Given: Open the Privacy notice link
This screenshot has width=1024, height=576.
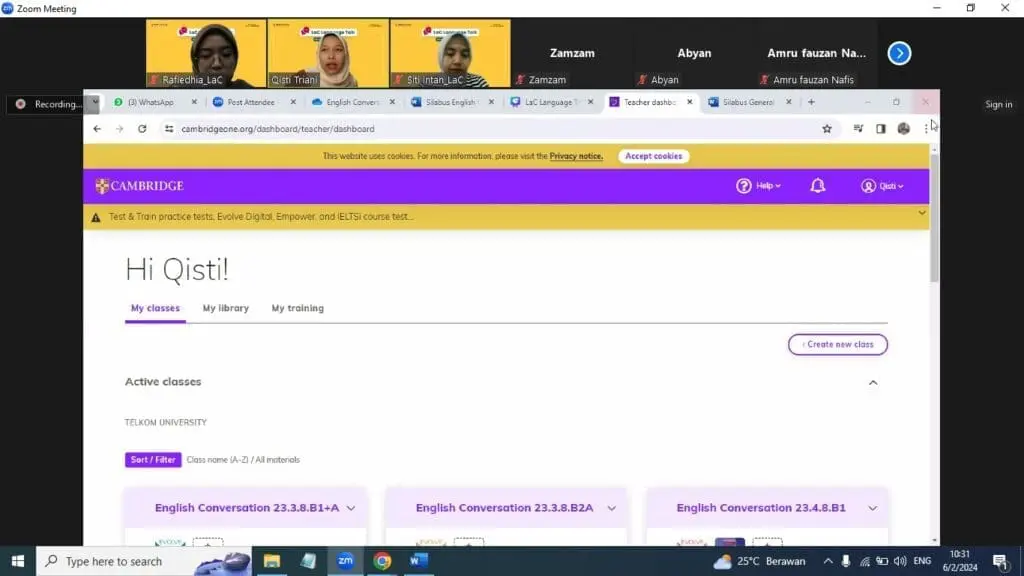Looking at the screenshot, I should 576,156.
